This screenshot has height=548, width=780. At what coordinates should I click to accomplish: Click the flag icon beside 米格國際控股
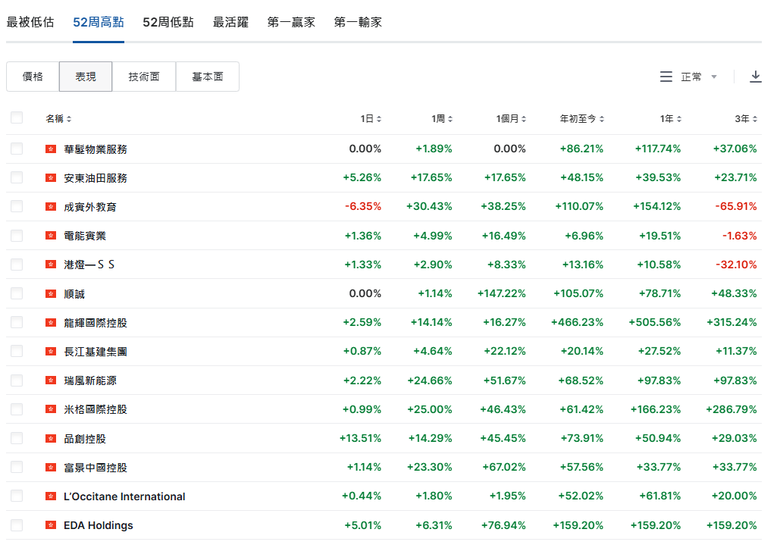[51, 409]
